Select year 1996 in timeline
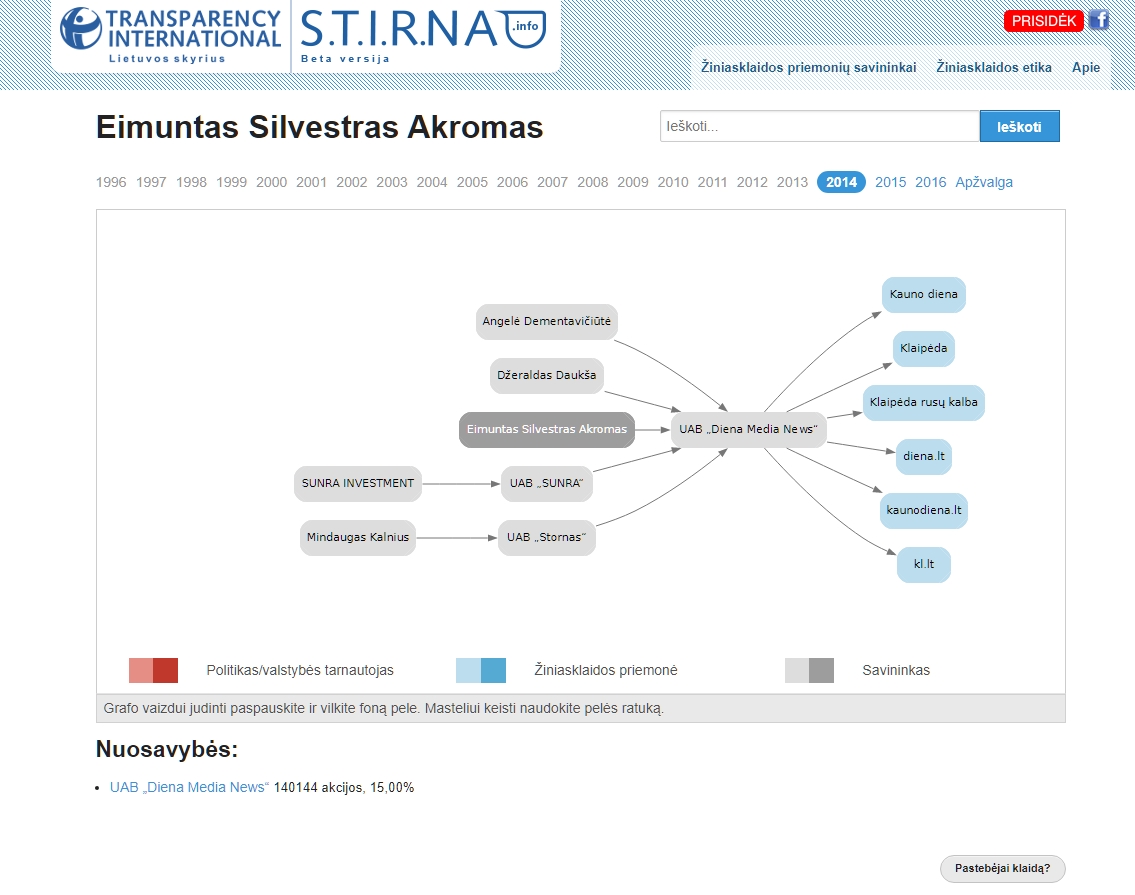 pyautogui.click(x=111, y=182)
